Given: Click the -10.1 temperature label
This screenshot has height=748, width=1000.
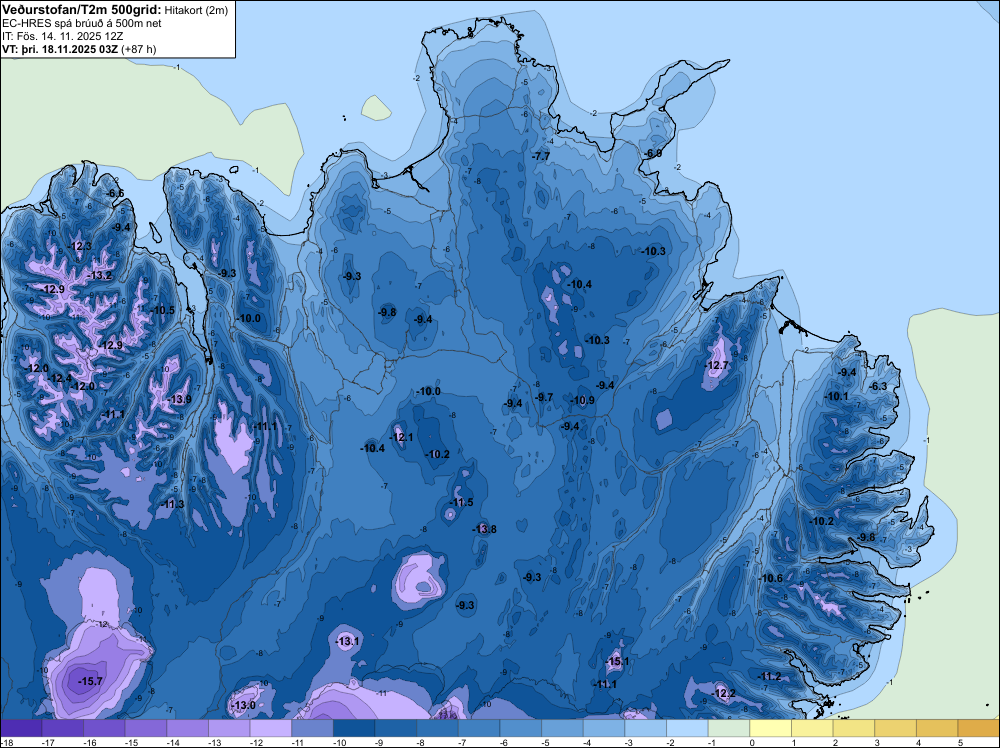Looking at the screenshot, I should tap(837, 397).
